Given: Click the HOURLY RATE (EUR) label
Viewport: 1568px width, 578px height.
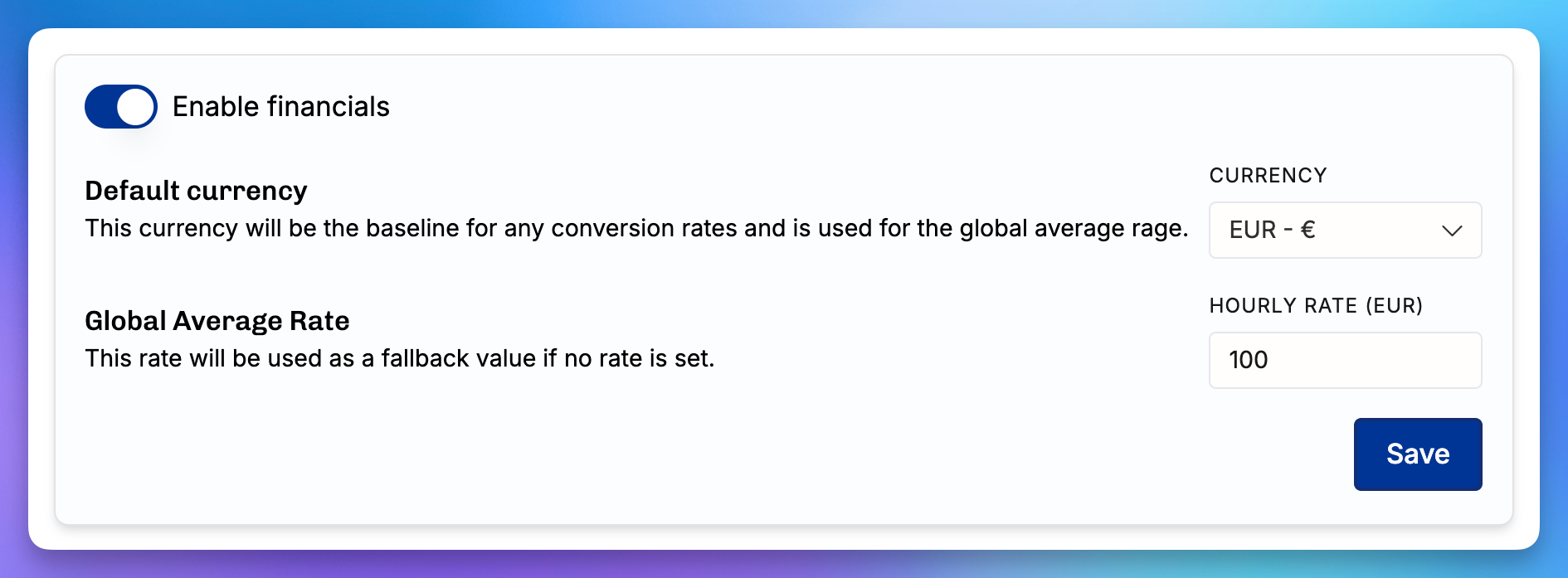Looking at the screenshot, I should 1316,306.
